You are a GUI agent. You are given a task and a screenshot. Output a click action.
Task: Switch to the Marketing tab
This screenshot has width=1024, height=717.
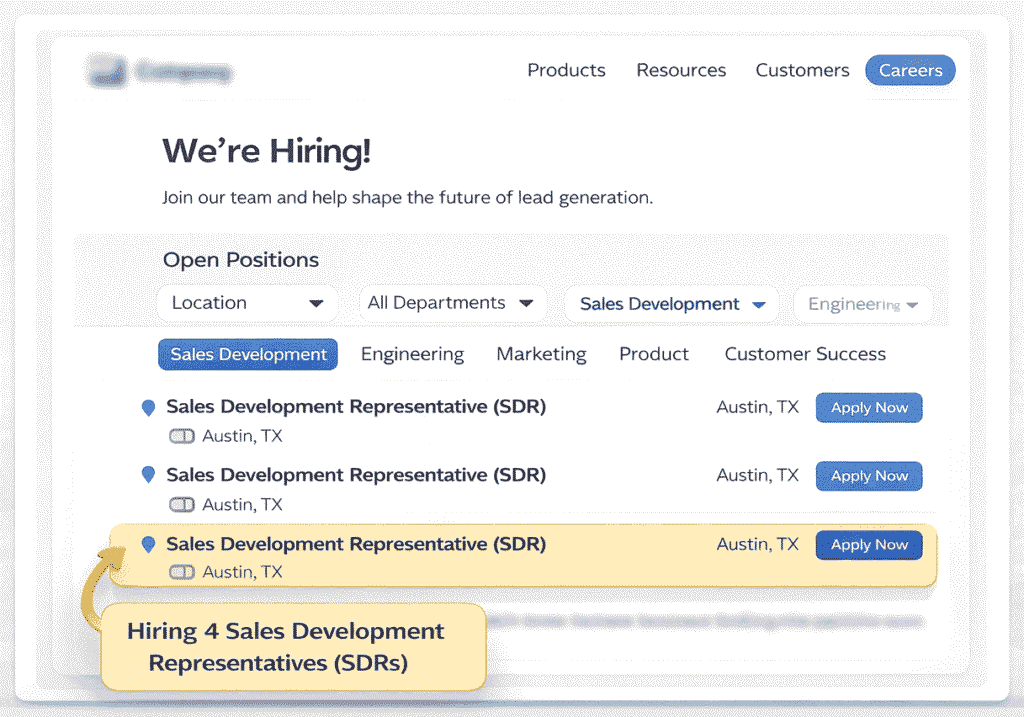click(x=541, y=354)
